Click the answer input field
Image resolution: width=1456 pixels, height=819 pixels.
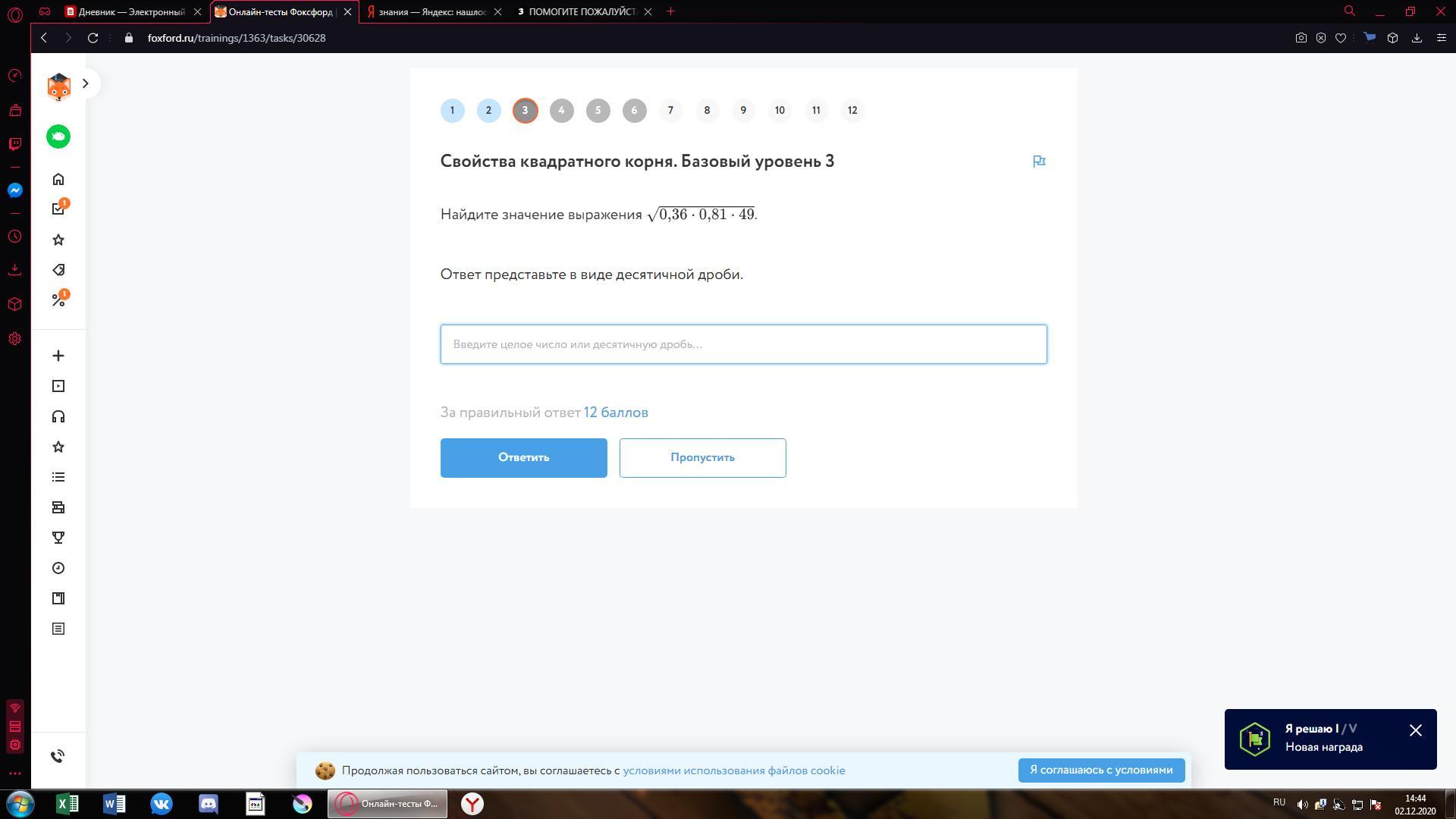tap(743, 344)
